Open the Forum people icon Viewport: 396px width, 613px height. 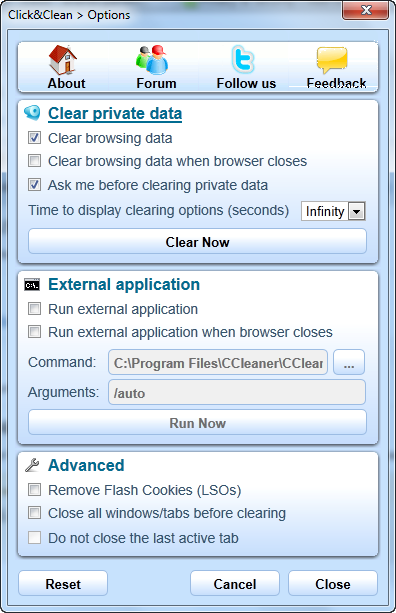pos(152,60)
